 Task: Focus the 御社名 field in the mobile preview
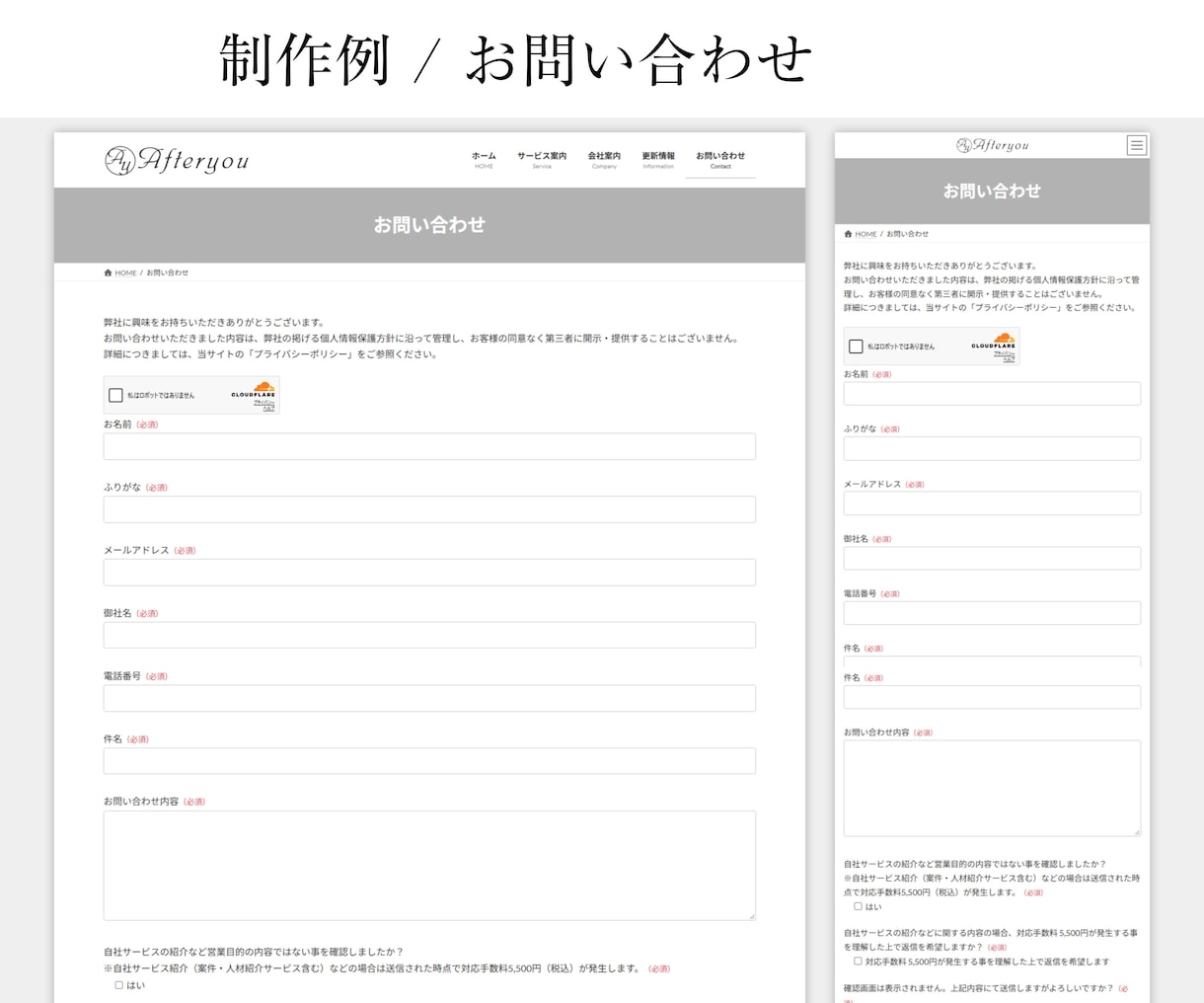[992, 558]
